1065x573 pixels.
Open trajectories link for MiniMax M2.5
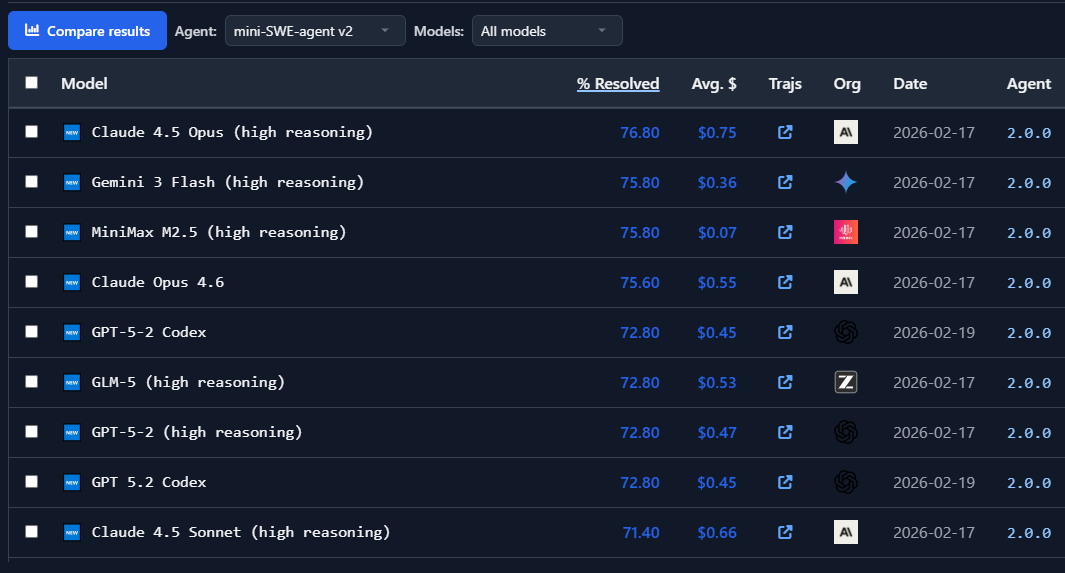pos(785,232)
